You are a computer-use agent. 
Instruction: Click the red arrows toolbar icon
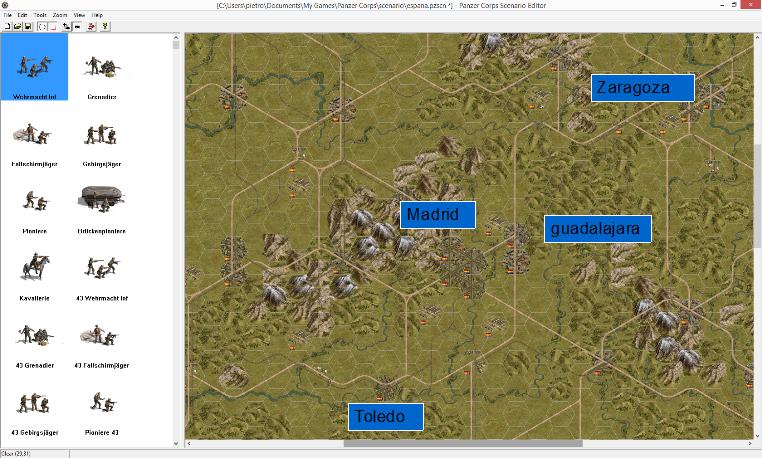(x=91, y=26)
